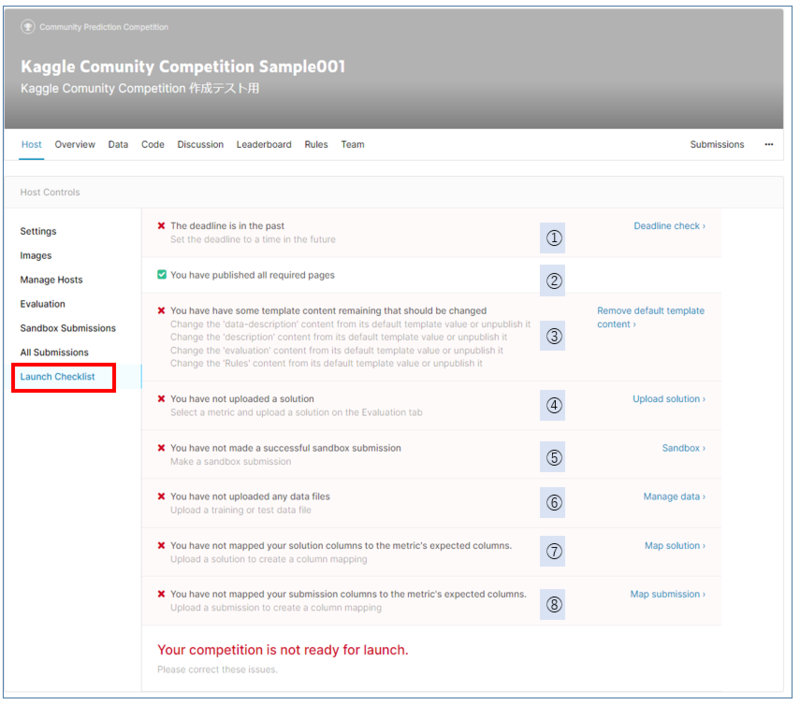Follow the Map solution link
The height and width of the screenshot is (705, 800).
pyautogui.click(x=675, y=545)
